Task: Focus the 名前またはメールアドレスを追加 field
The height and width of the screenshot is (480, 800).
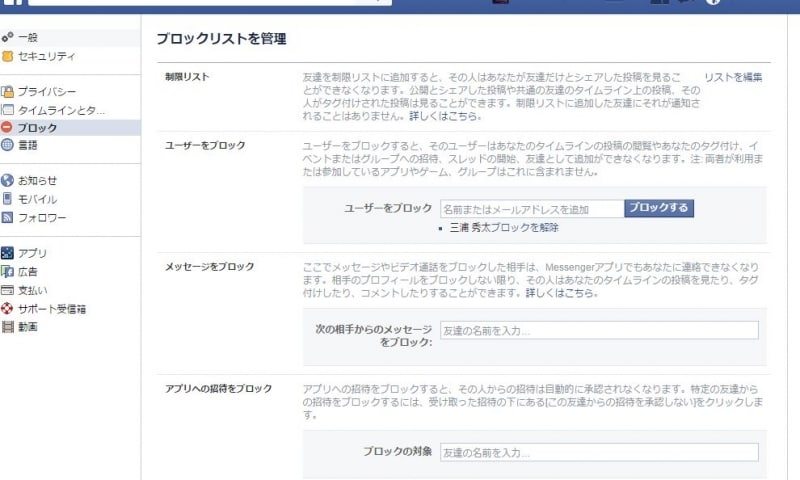Action: pos(532,209)
